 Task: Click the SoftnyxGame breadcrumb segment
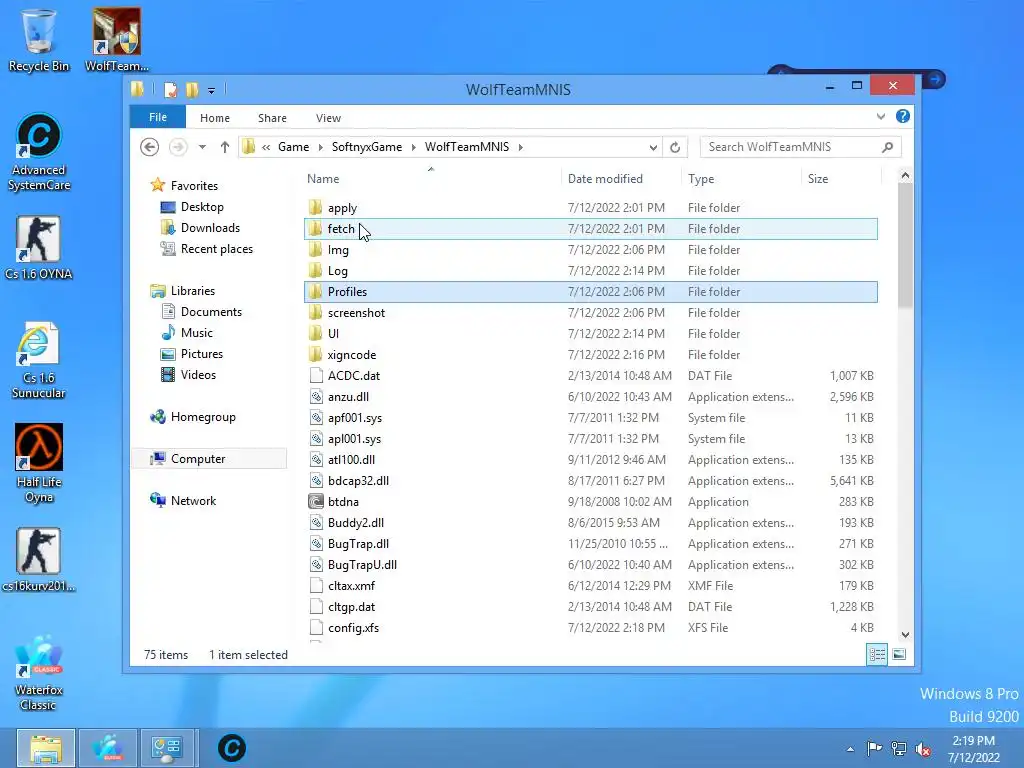click(x=367, y=147)
